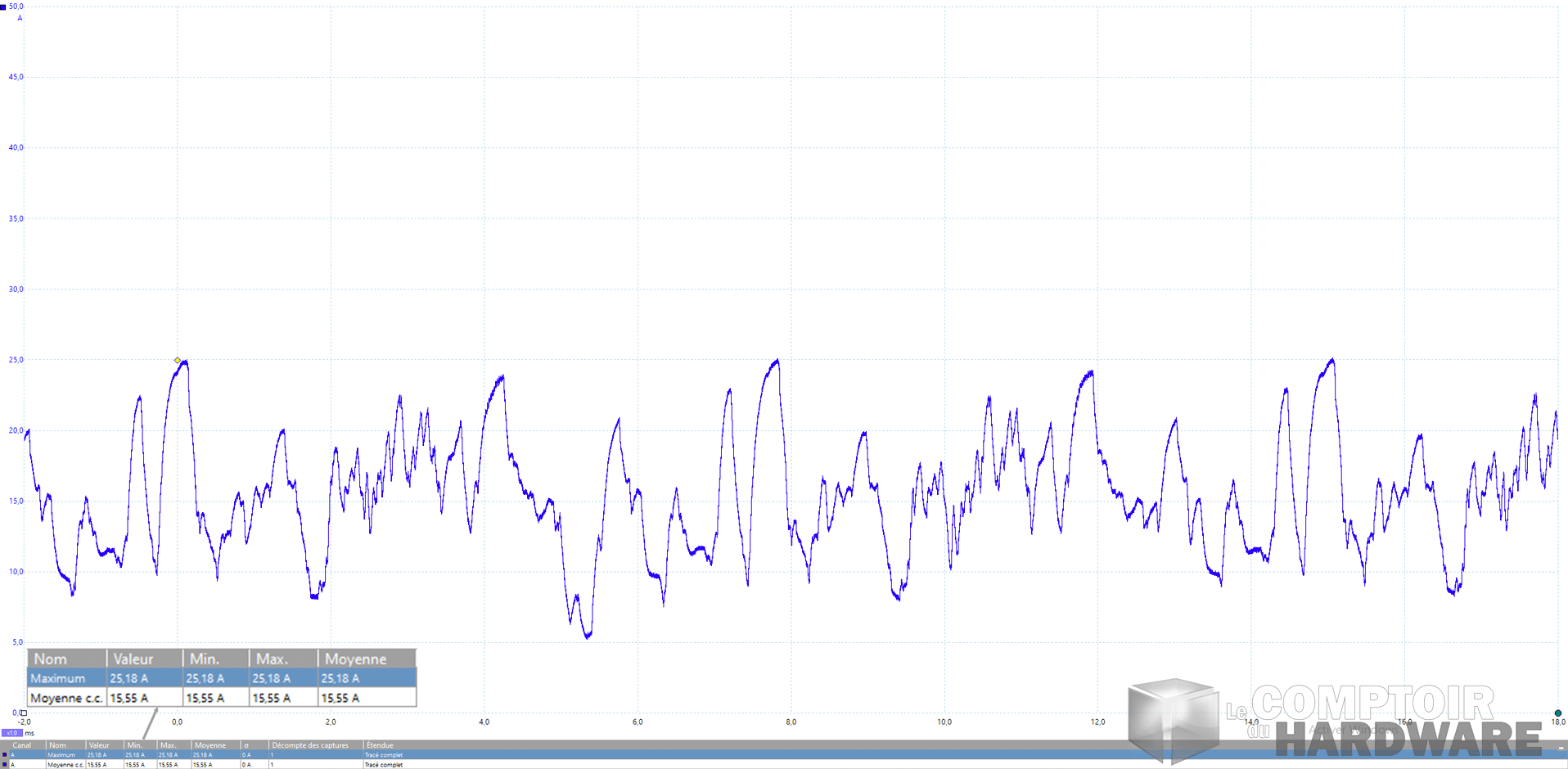
Task: Click the blue channel marker of Moyenne c.c. row
Action: 4,765
